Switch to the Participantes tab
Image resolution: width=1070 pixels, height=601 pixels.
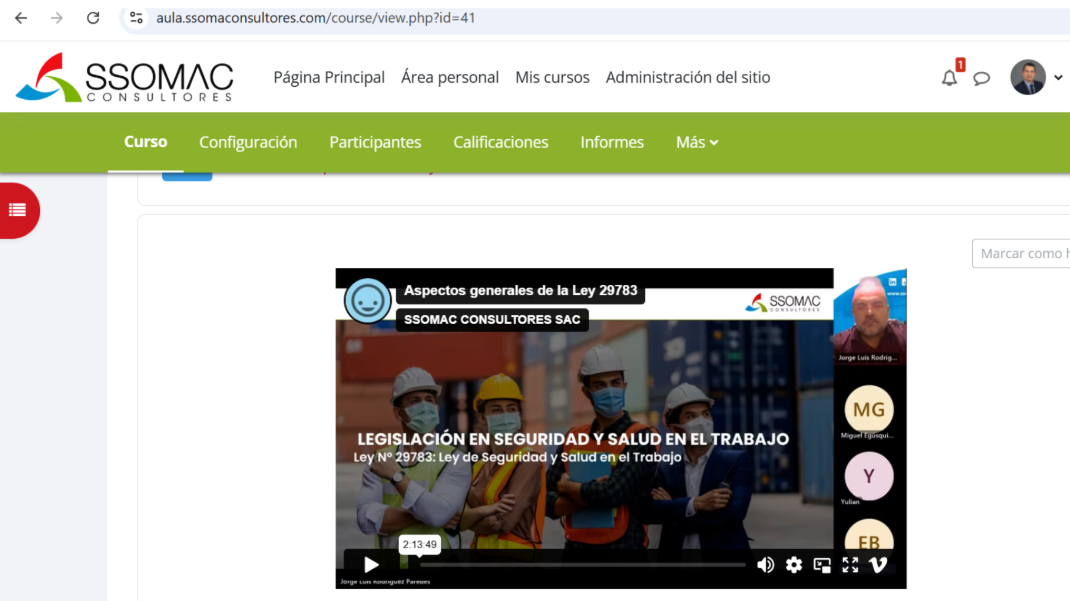[x=375, y=142]
